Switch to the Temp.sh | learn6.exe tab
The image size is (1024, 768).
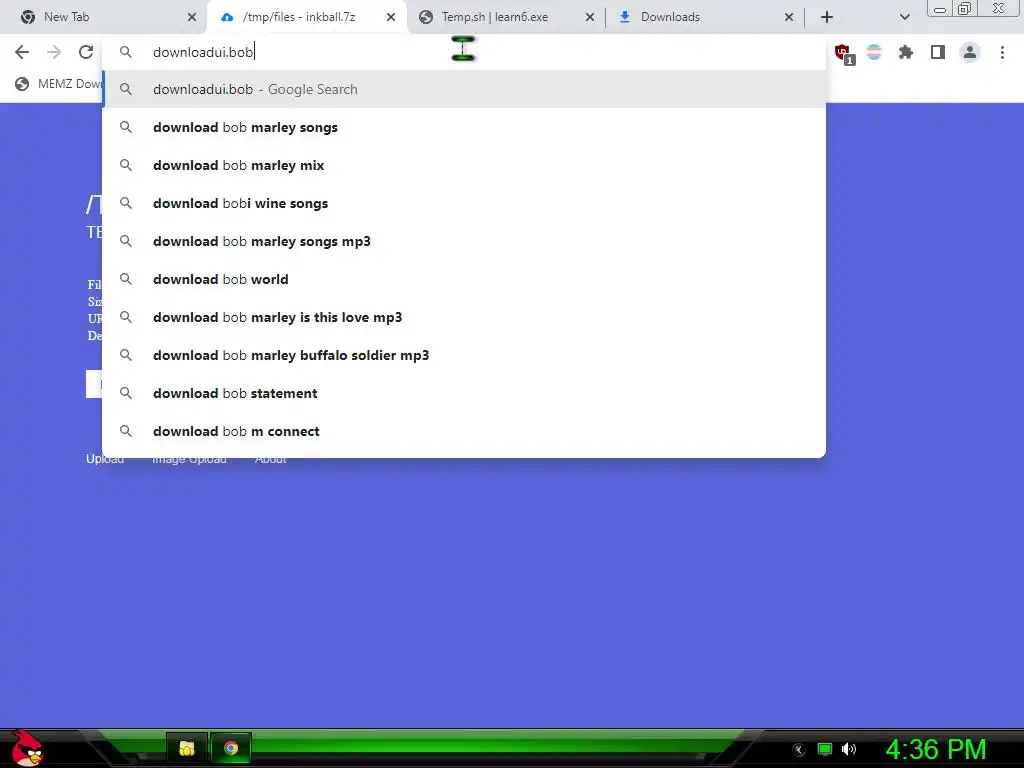[506, 17]
